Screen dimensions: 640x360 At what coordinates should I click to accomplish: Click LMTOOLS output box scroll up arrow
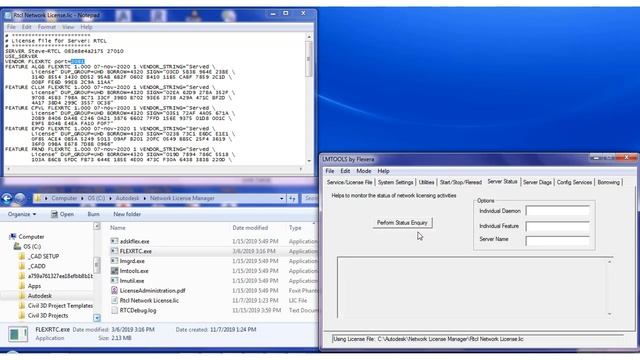tap(609, 262)
